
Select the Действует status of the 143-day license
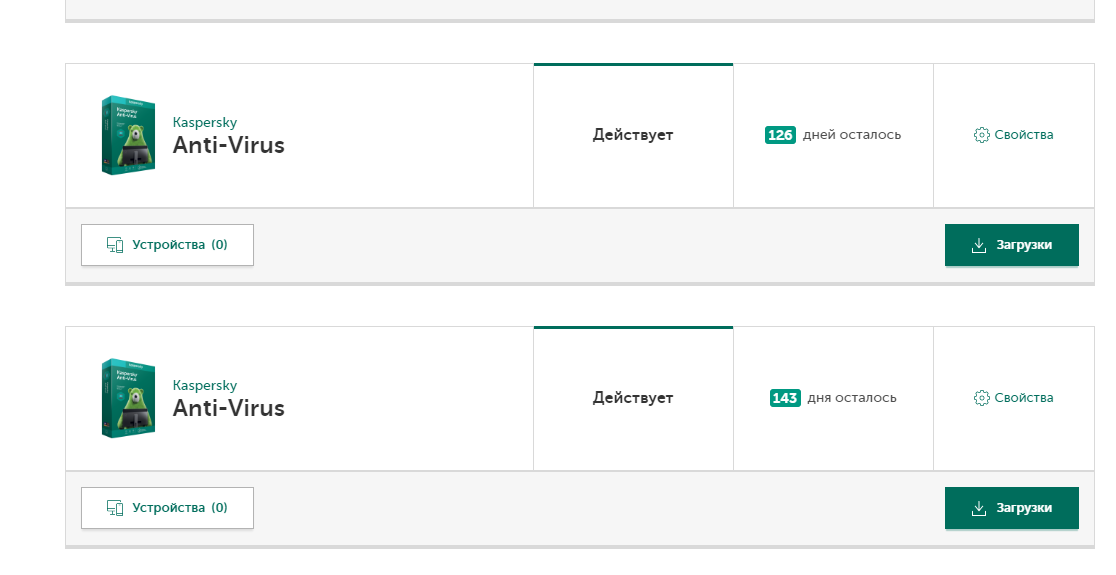633,398
